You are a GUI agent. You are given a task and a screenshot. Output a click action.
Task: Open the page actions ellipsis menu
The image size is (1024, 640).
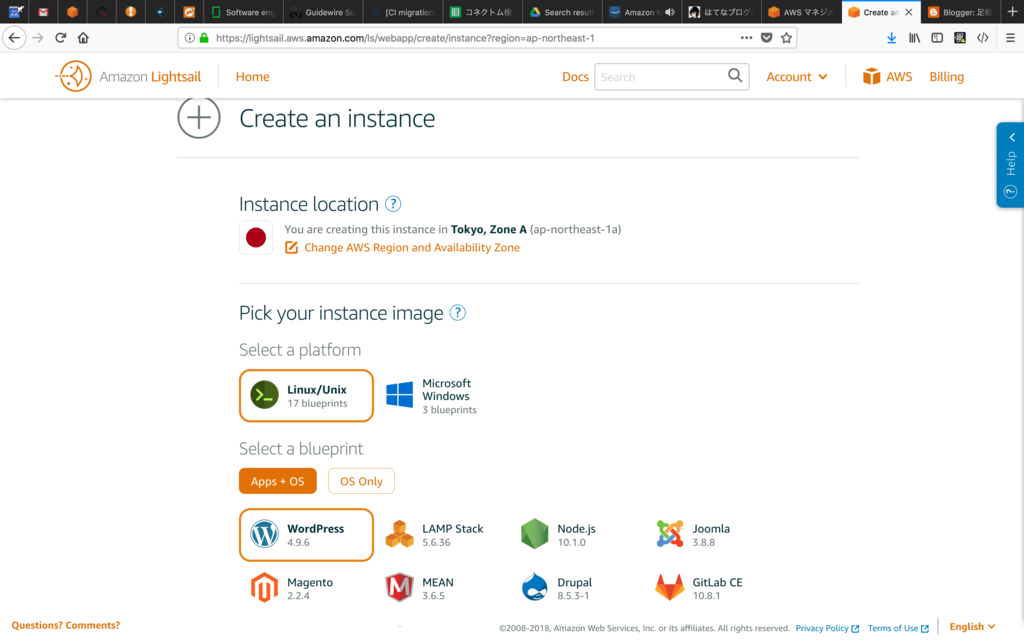coord(746,38)
